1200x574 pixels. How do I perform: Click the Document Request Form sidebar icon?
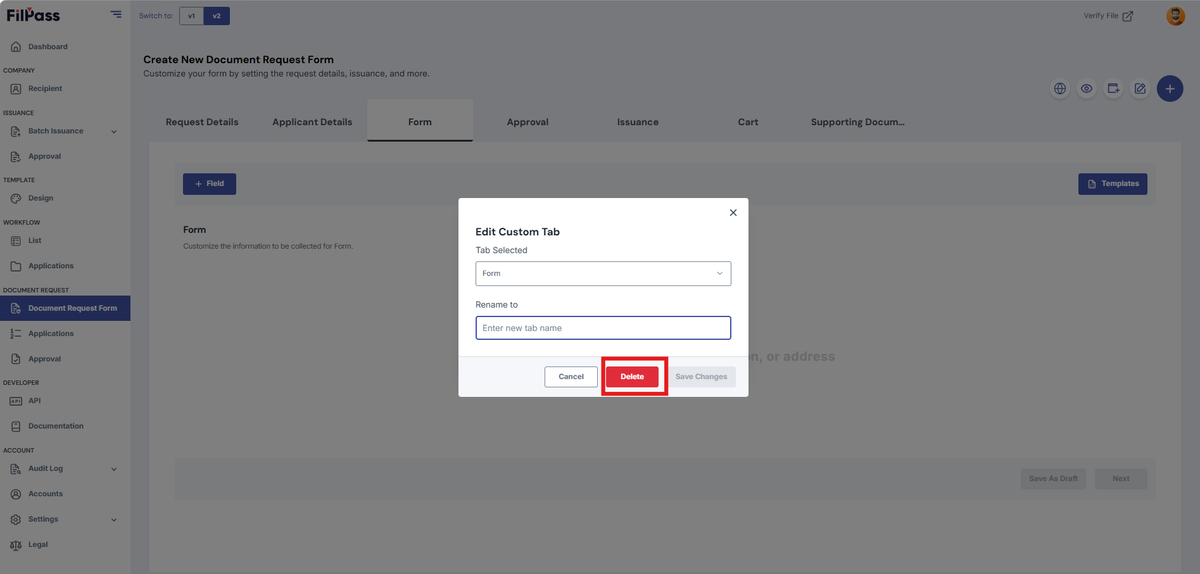point(15,308)
